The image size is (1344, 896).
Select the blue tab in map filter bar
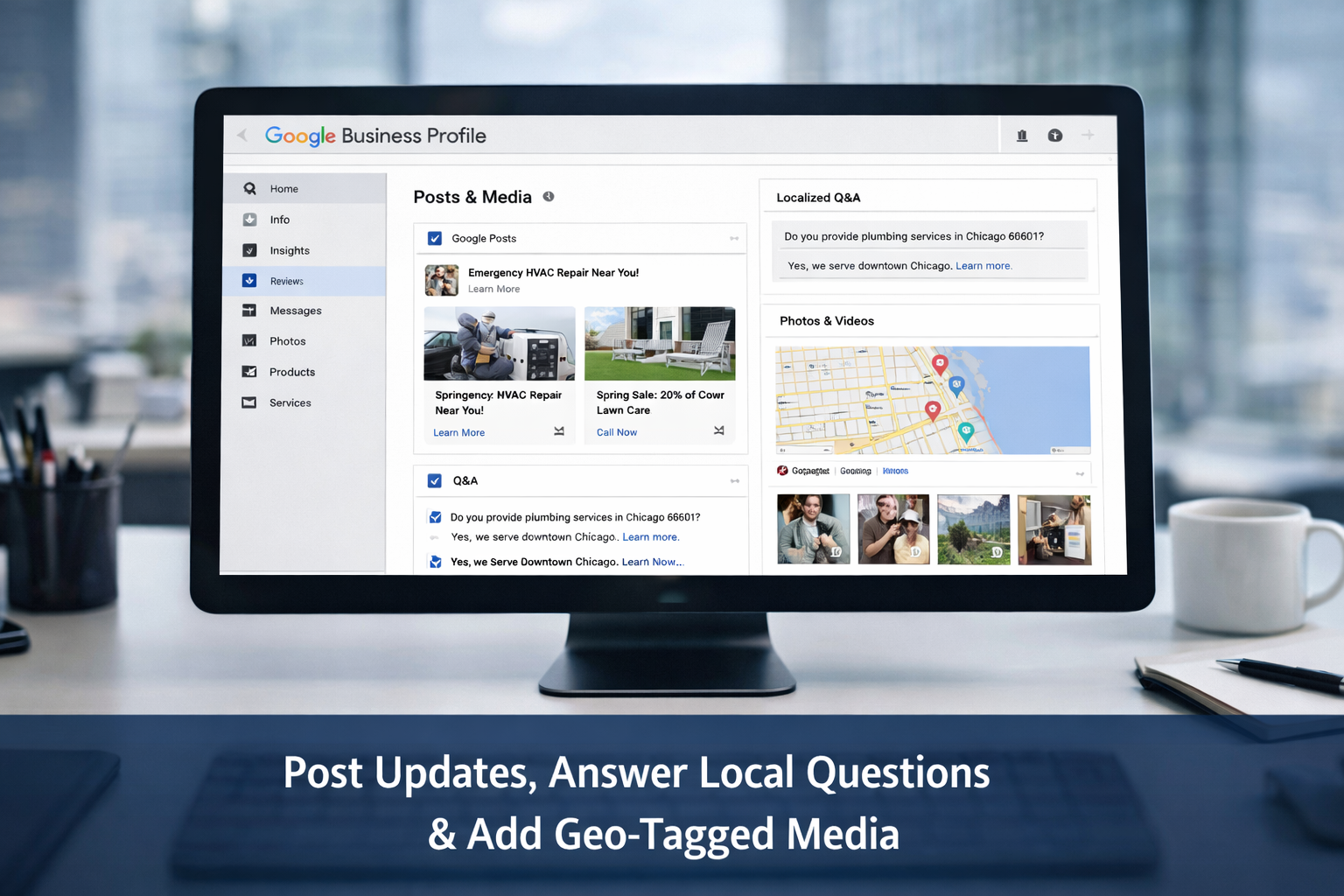click(895, 471)
